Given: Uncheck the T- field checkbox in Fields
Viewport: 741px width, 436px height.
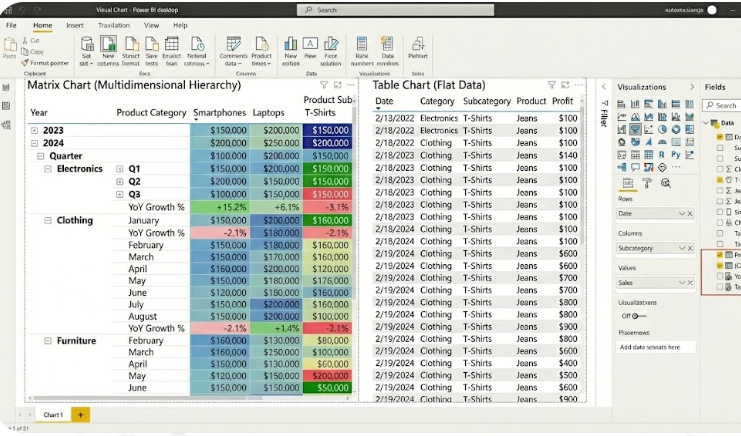Looking at the screenshot, I should [x=720, y=179].
